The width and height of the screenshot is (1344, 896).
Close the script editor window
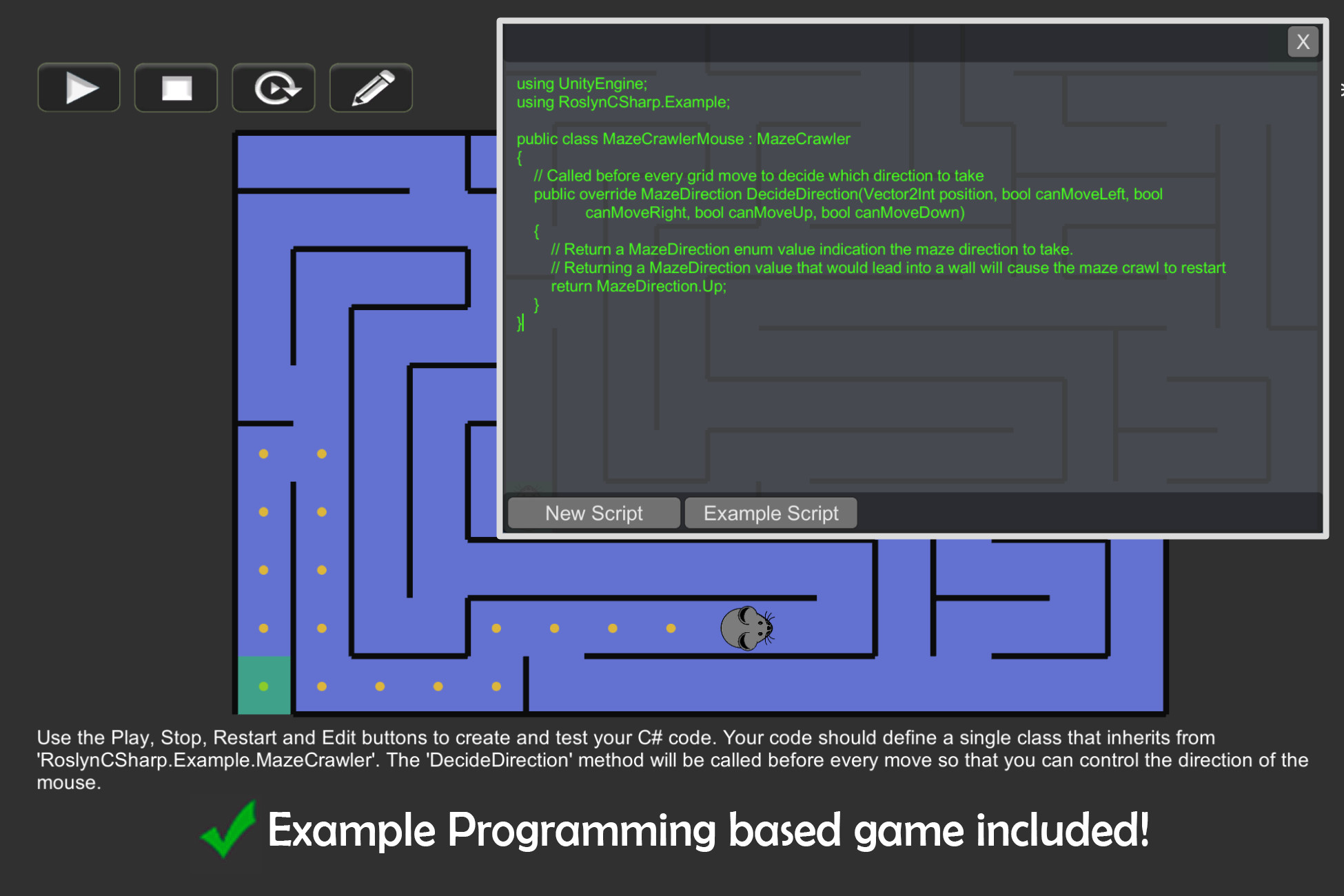tap(1302, 42)
